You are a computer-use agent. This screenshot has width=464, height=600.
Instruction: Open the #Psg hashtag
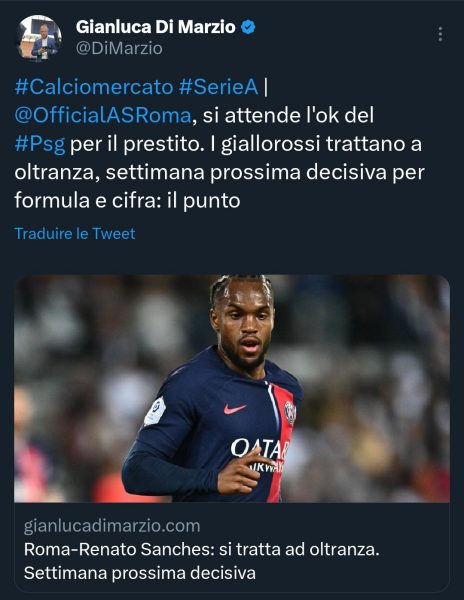pos(40,144)
